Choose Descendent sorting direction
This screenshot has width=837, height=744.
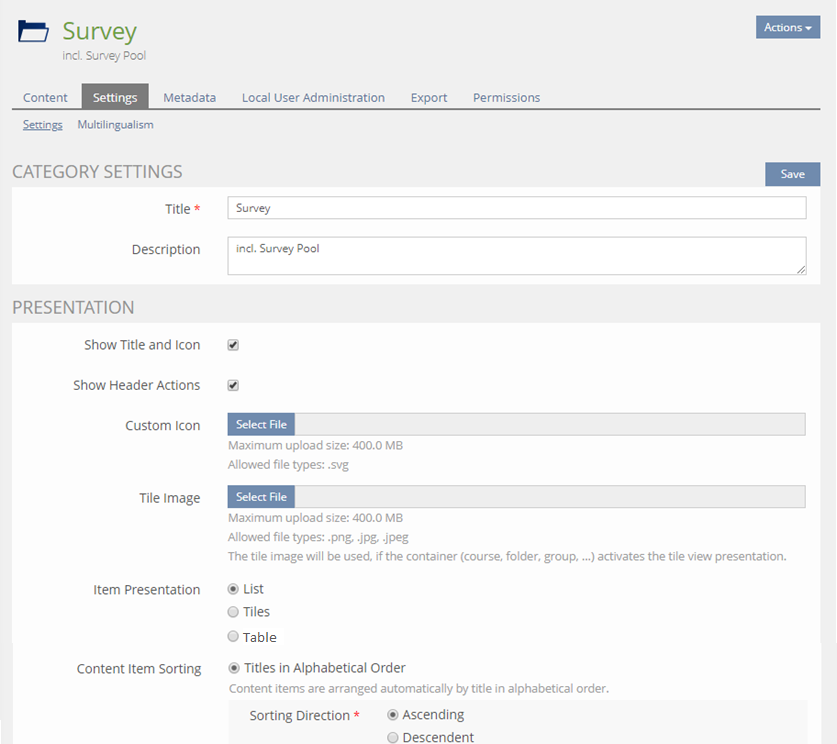tap(393, 738)
